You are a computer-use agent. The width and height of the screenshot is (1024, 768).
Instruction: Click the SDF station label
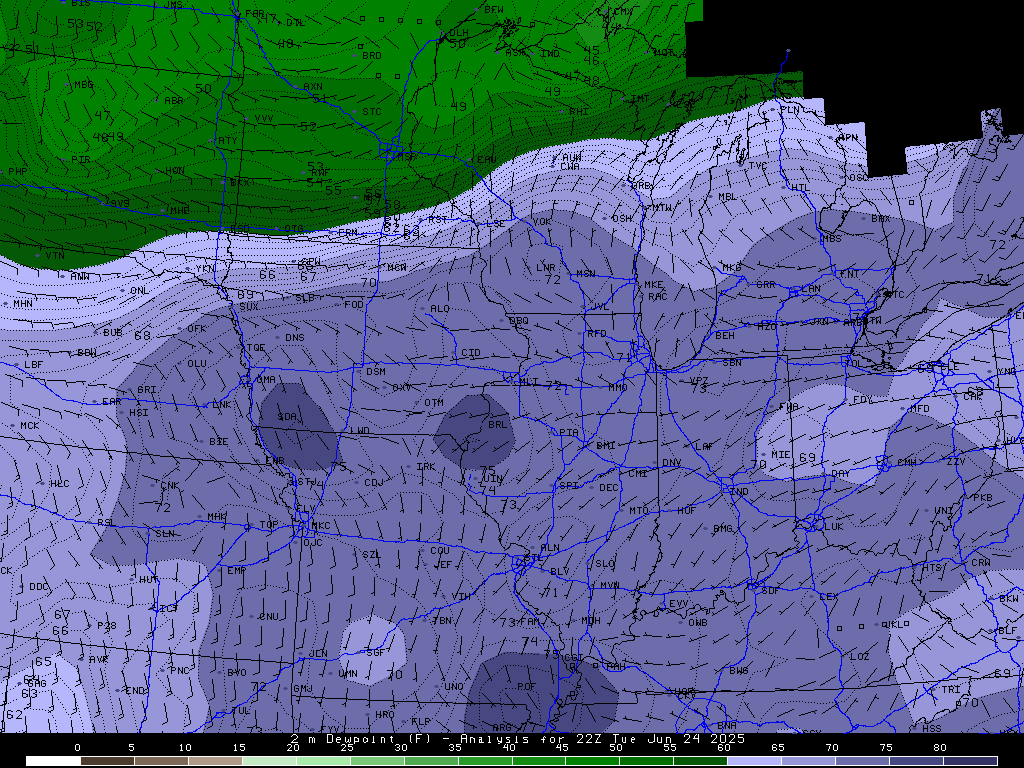(x=771, y=591)
